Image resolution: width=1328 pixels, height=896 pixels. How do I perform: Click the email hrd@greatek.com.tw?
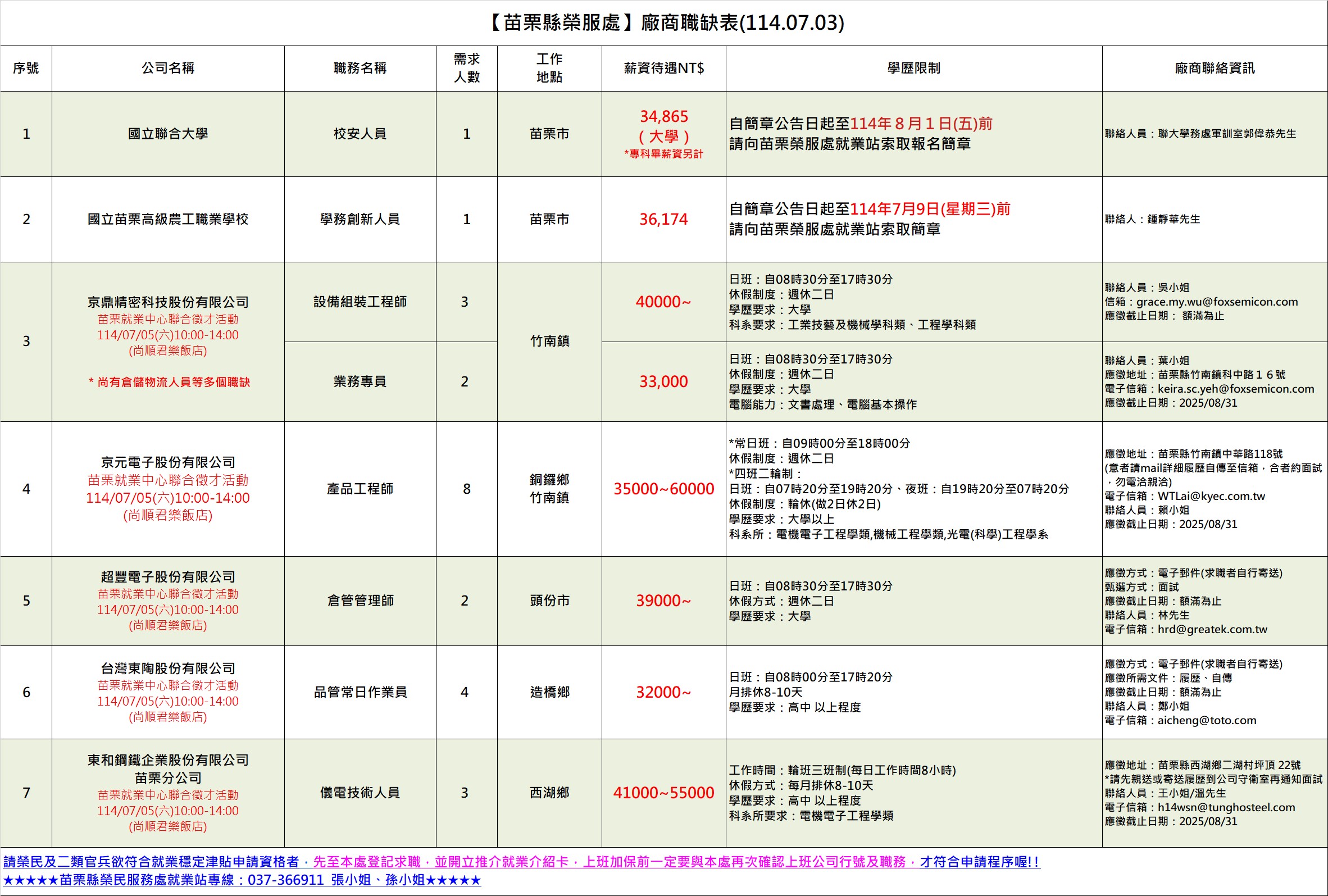point(1213,629)
